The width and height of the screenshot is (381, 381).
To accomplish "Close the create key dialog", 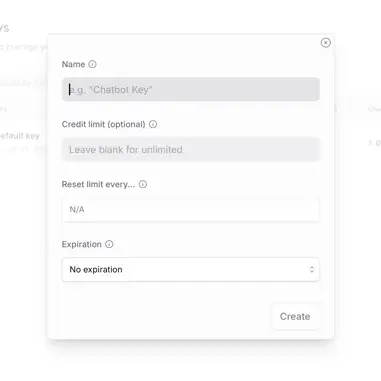I will [x=326, y=43].
